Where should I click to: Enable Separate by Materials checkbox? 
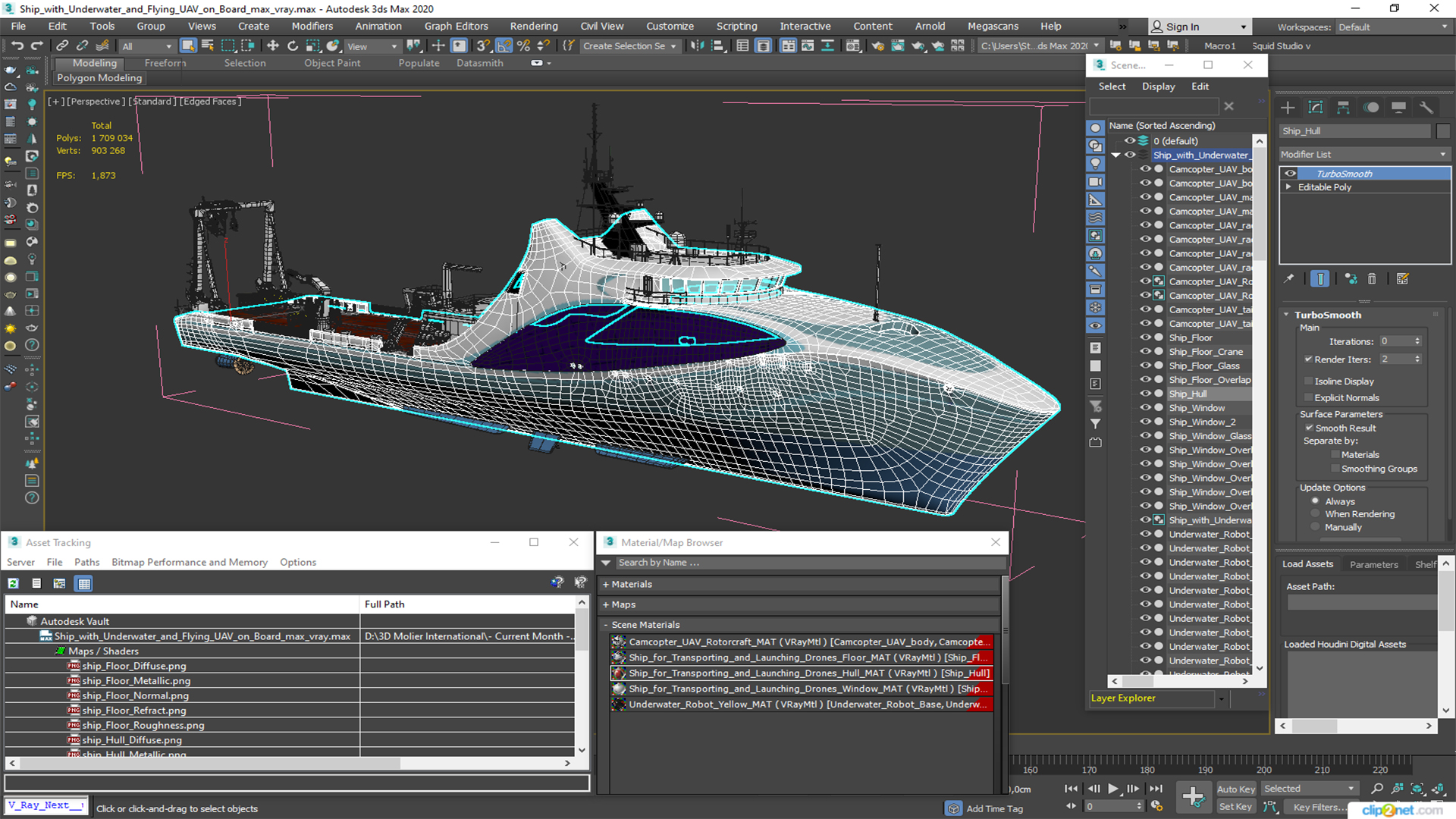[x=1335, y=455]
